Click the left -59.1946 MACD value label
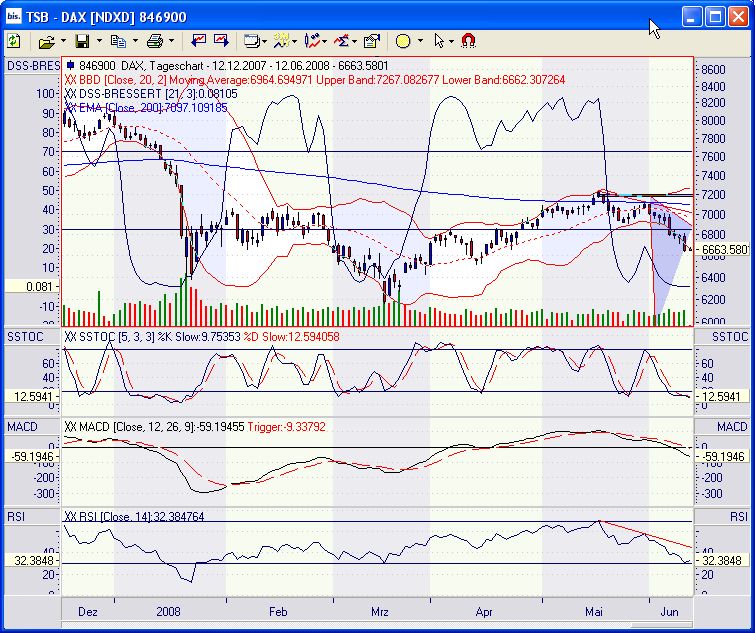Viewport: 755px width, 633px height. point(33,456)
